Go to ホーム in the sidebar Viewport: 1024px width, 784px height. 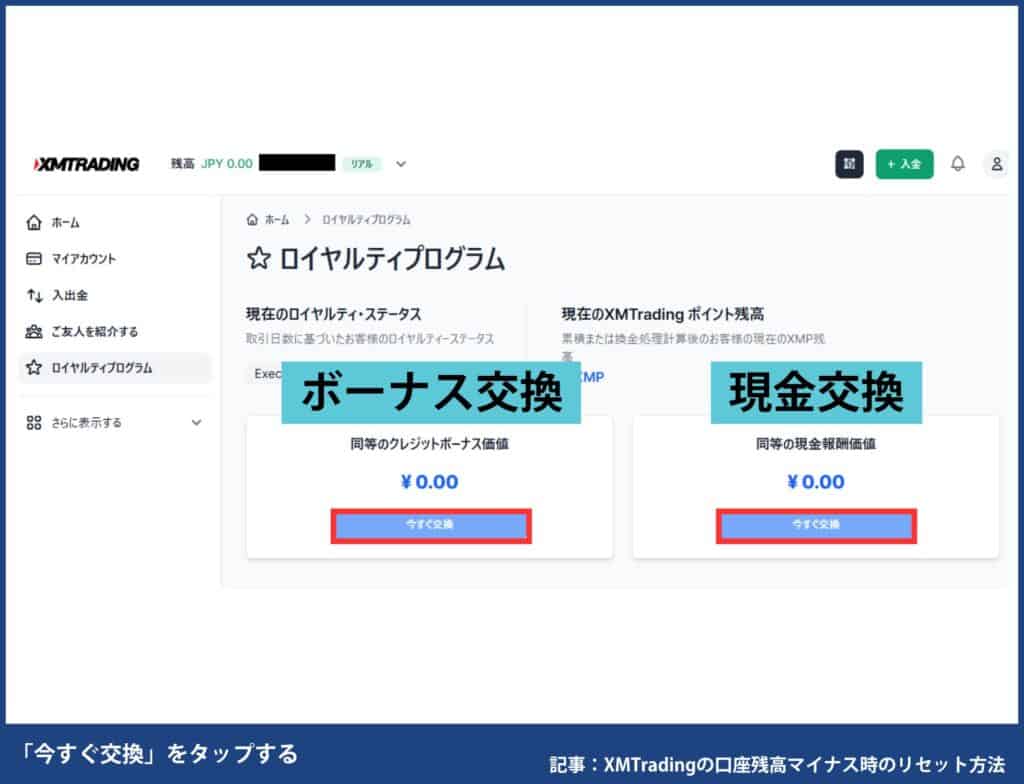click(x=115, y=223)
